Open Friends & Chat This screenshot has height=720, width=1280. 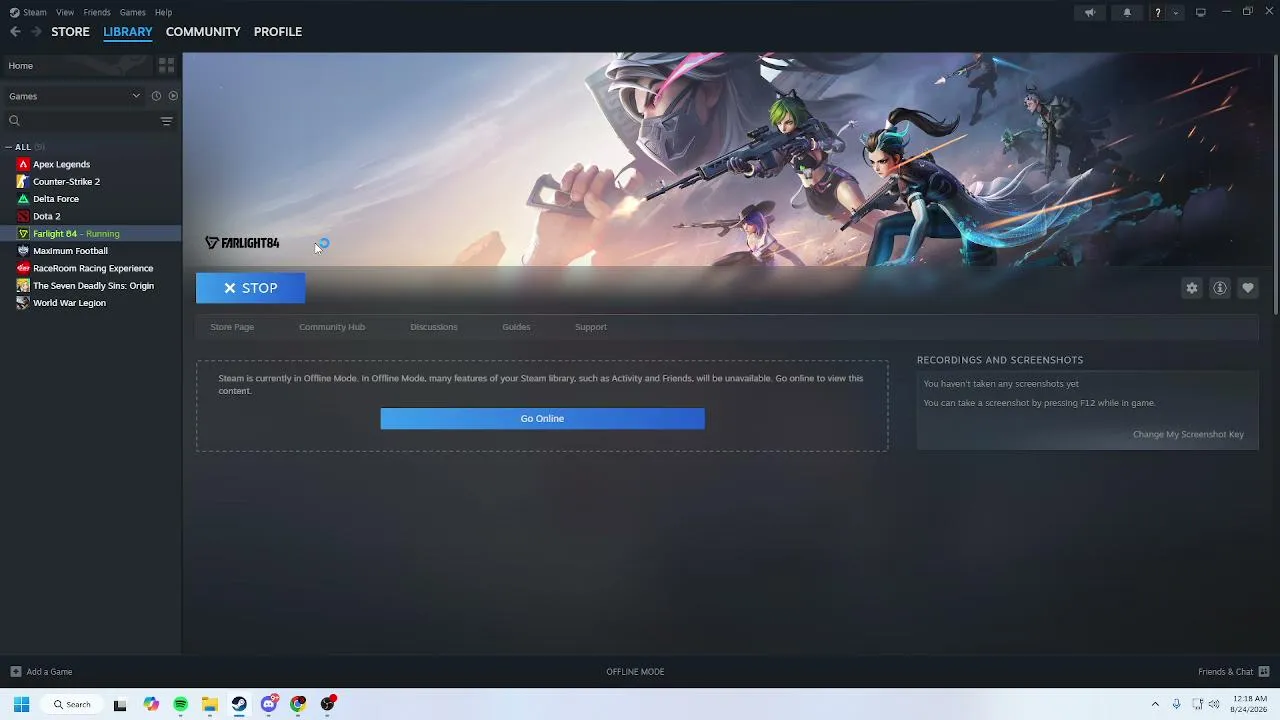[x=1234, y=672]
